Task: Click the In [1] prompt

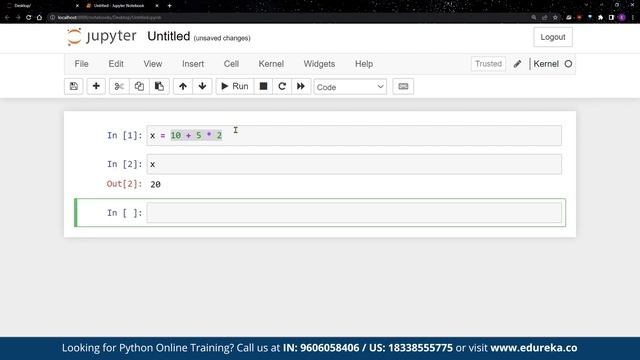Action: coord(124,136)
